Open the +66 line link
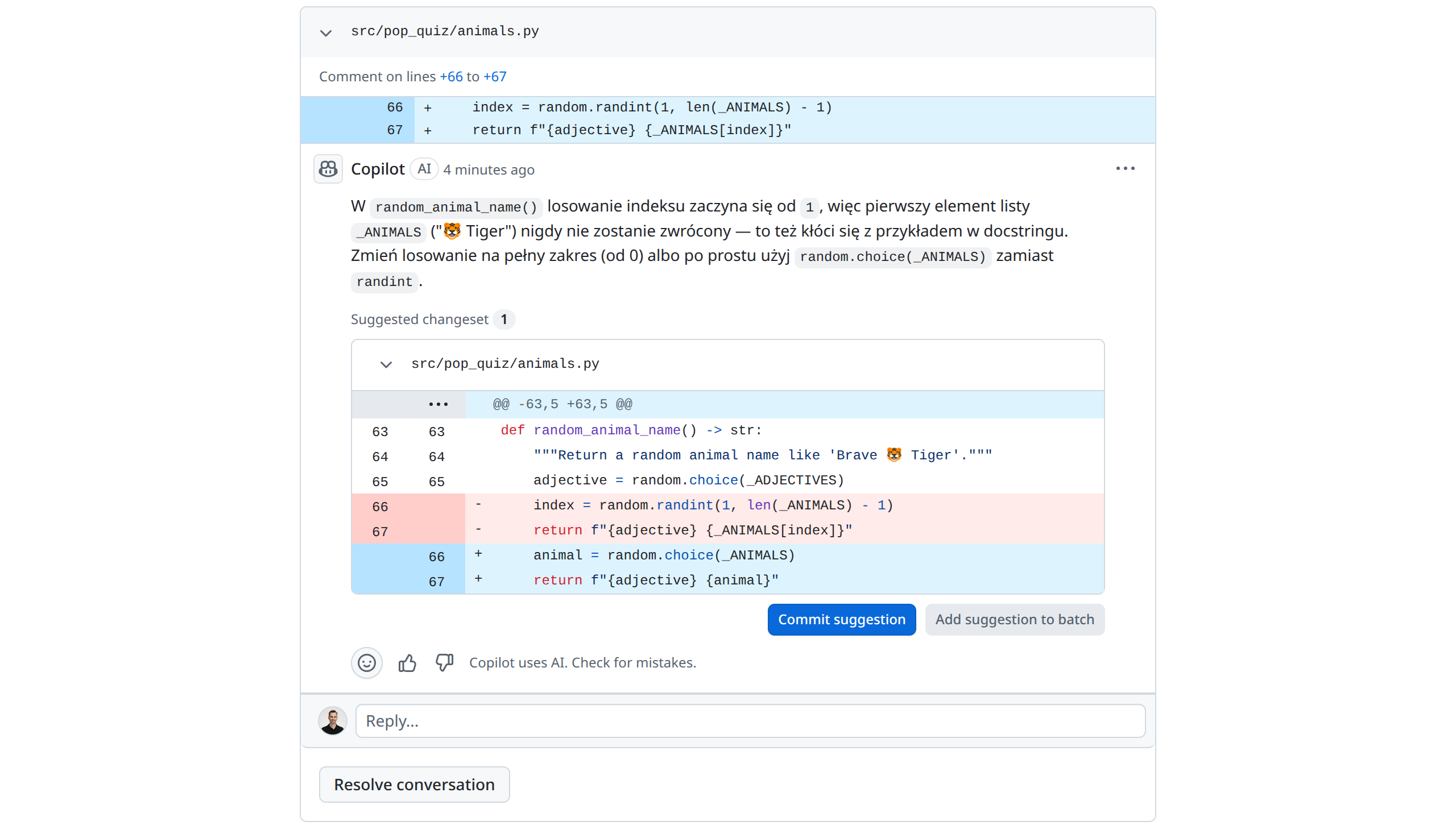1456x834 pixels. point(451,77)
